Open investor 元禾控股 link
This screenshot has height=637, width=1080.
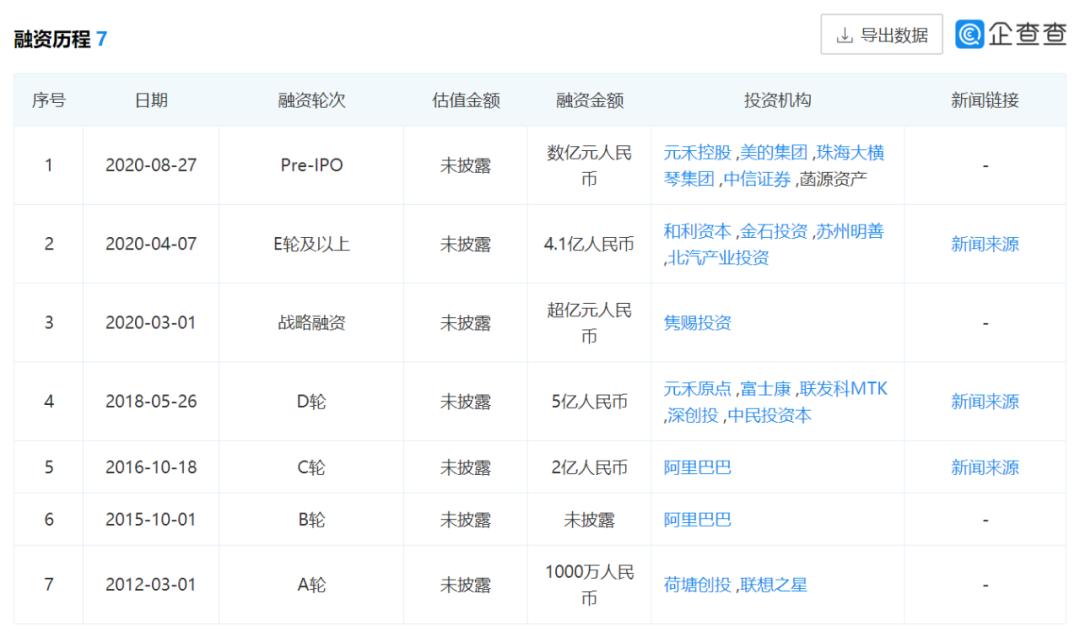(x=697, y=153)
